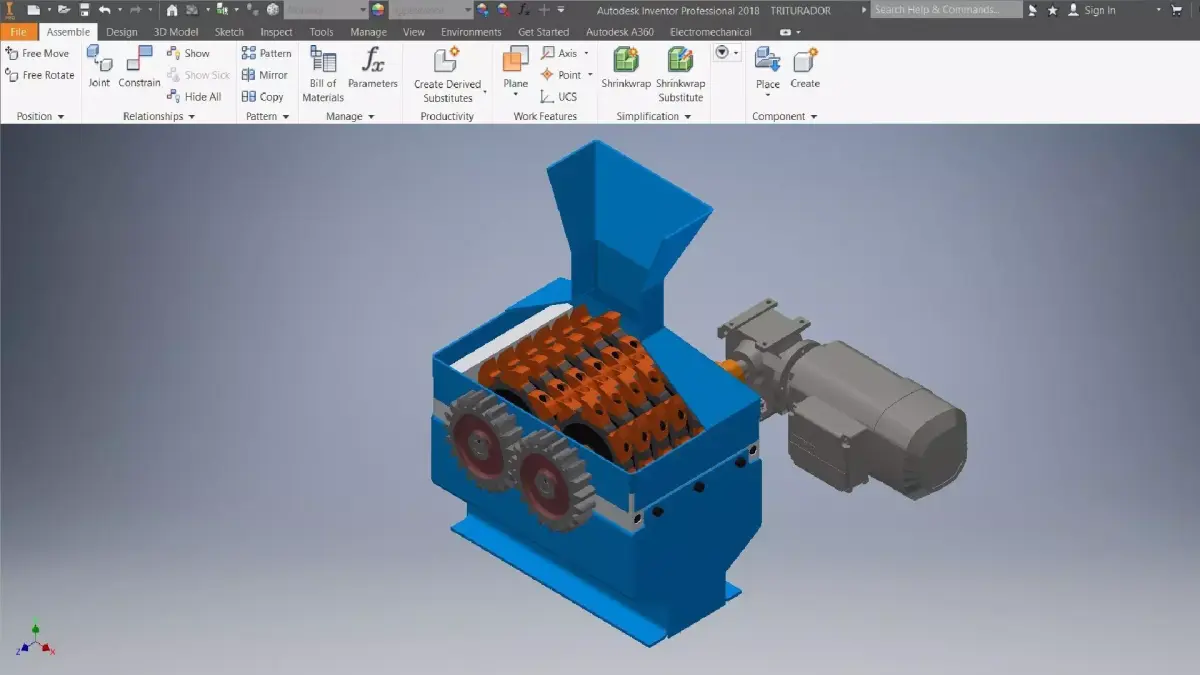
Task: Save the document with floppy icon
Action: tap(84, 10)
